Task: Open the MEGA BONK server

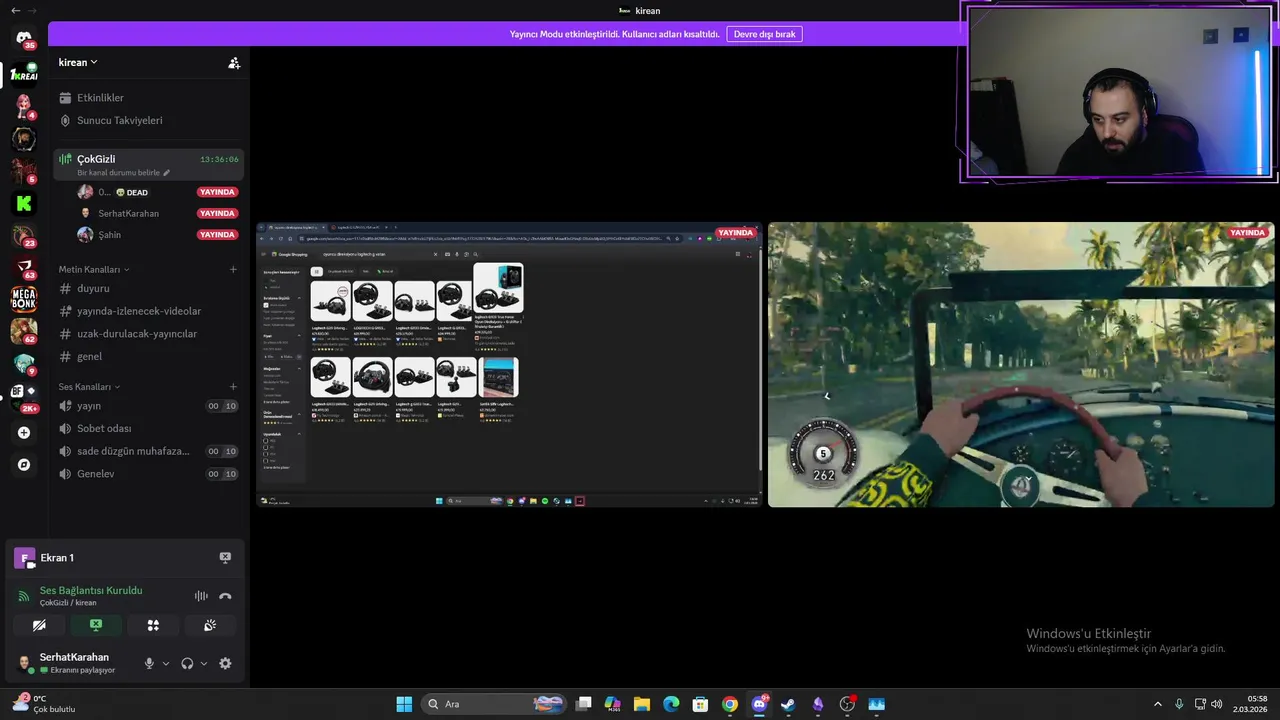Action: [x=24, y=299]
